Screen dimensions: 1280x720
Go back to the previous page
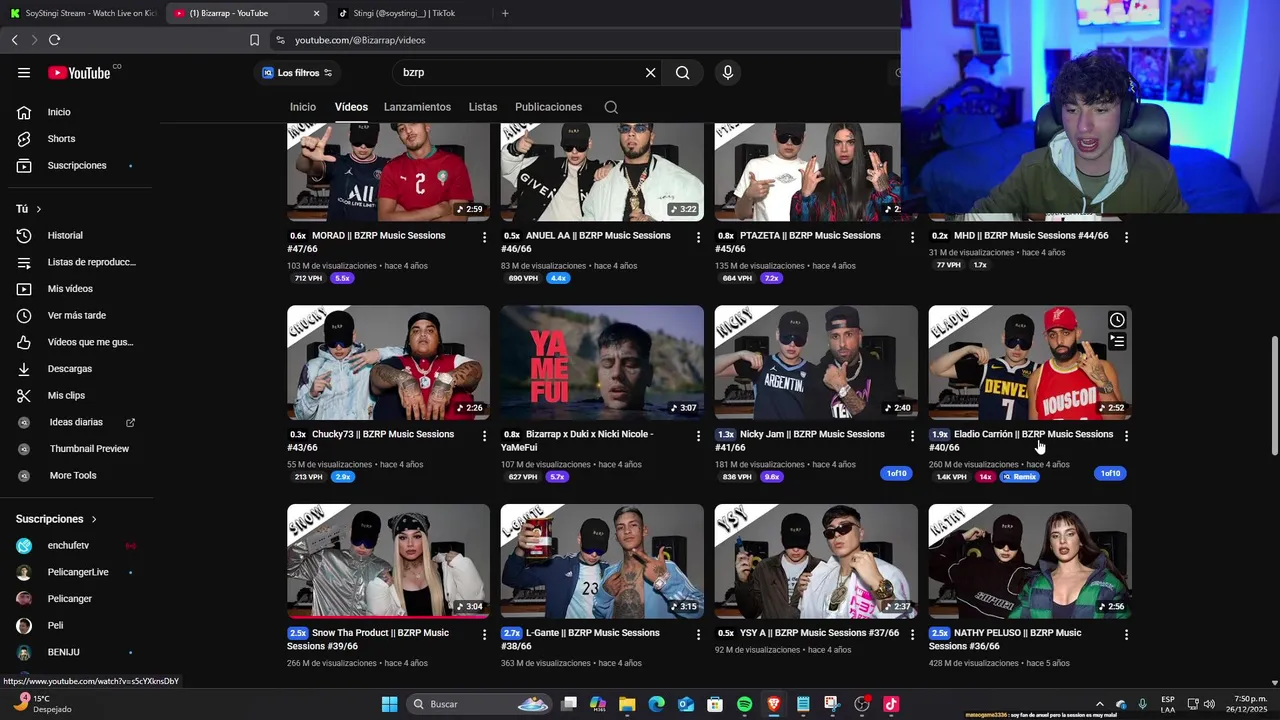coord(14,40)
